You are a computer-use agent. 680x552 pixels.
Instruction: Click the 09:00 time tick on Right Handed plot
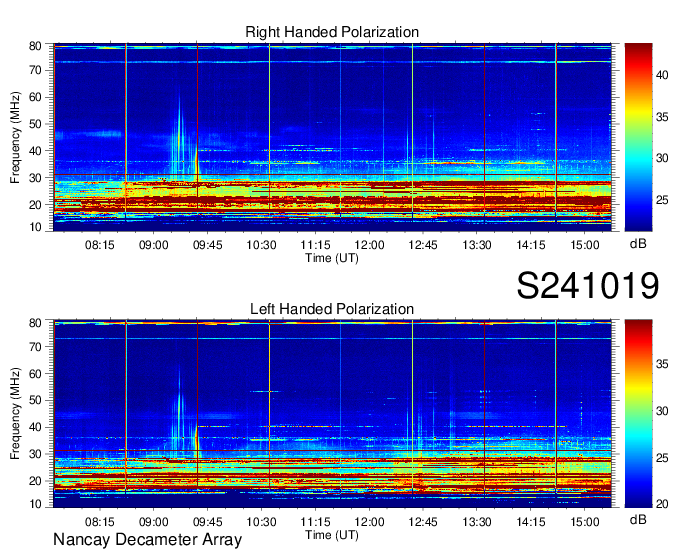(154, 245)
